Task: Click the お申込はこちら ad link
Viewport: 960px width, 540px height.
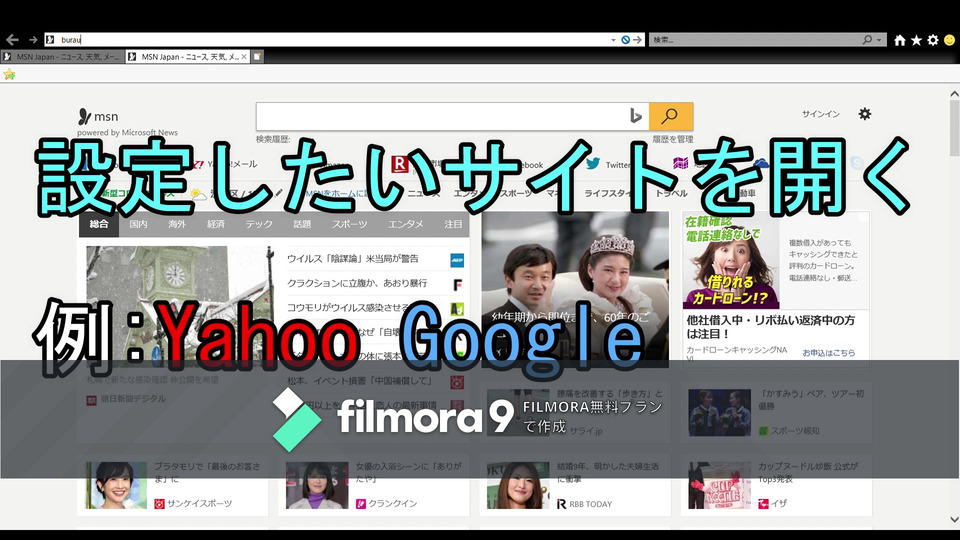Action: click(x=829, y=353)
